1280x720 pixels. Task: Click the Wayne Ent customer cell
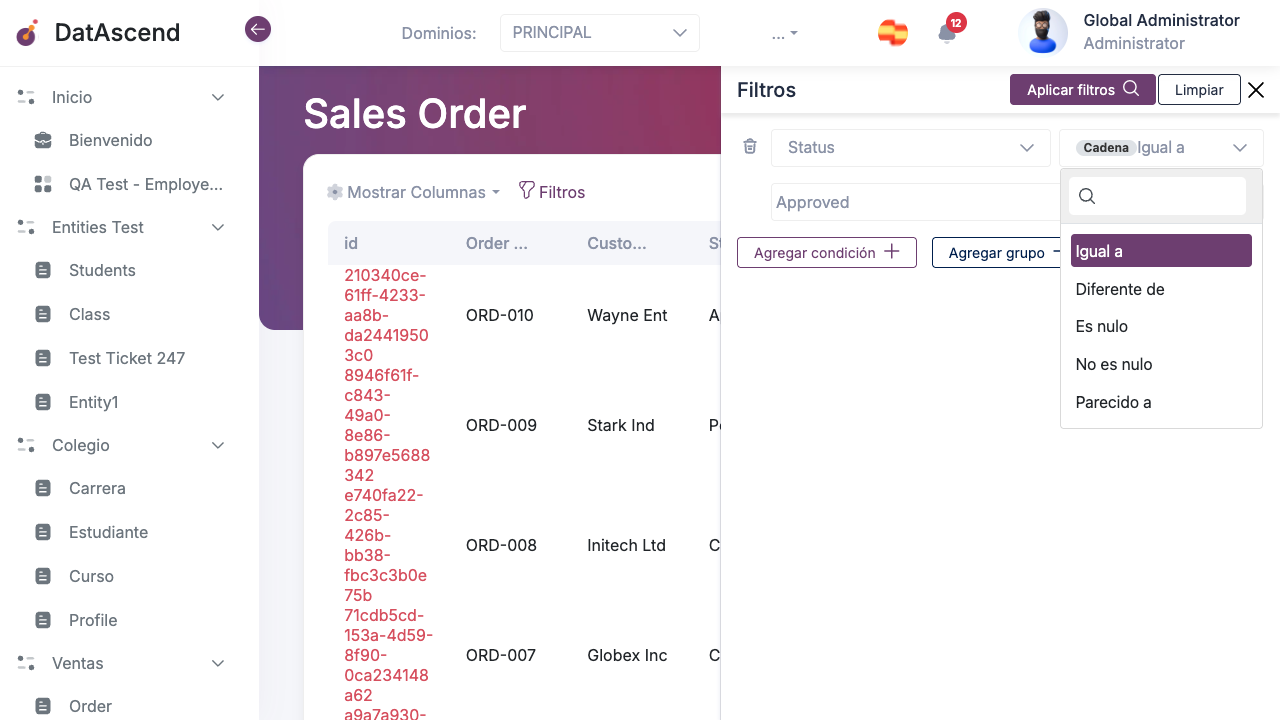pyautogui.click(x=627, y=315)
